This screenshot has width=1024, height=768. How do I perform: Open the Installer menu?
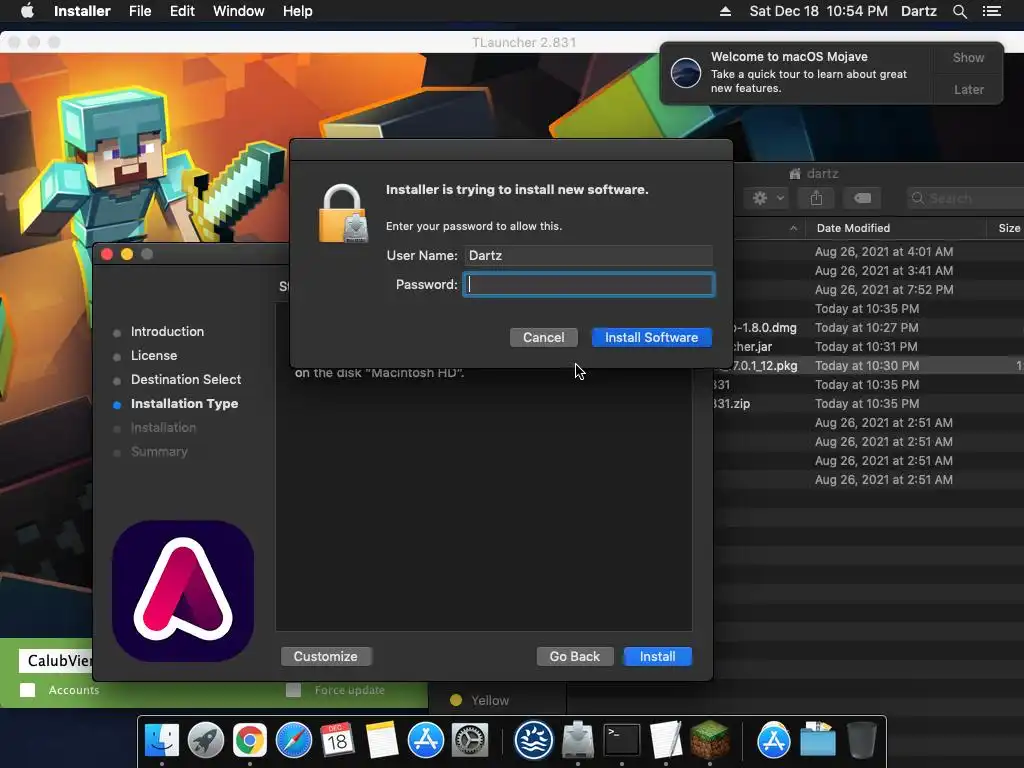[82, 11]
